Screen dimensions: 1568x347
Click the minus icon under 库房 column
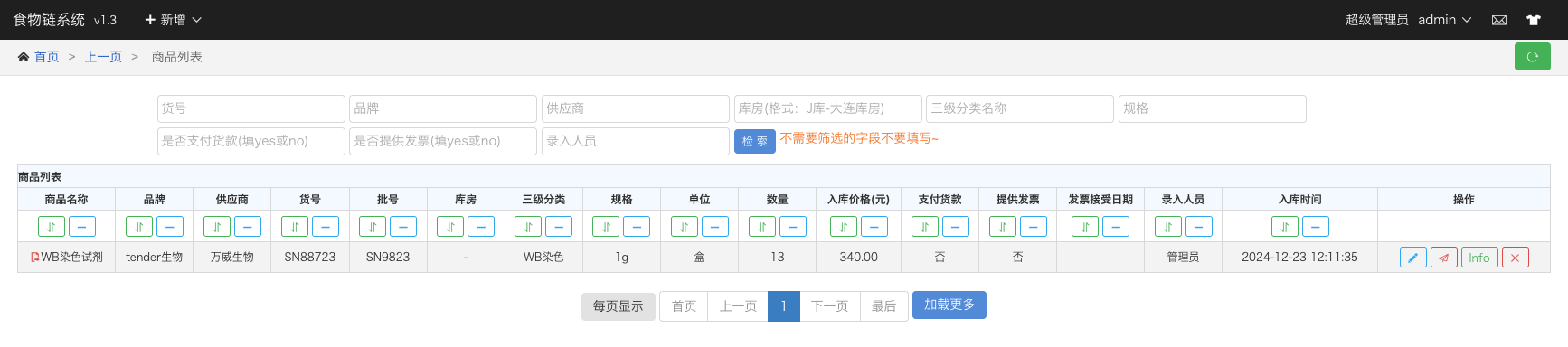point(481,227)
